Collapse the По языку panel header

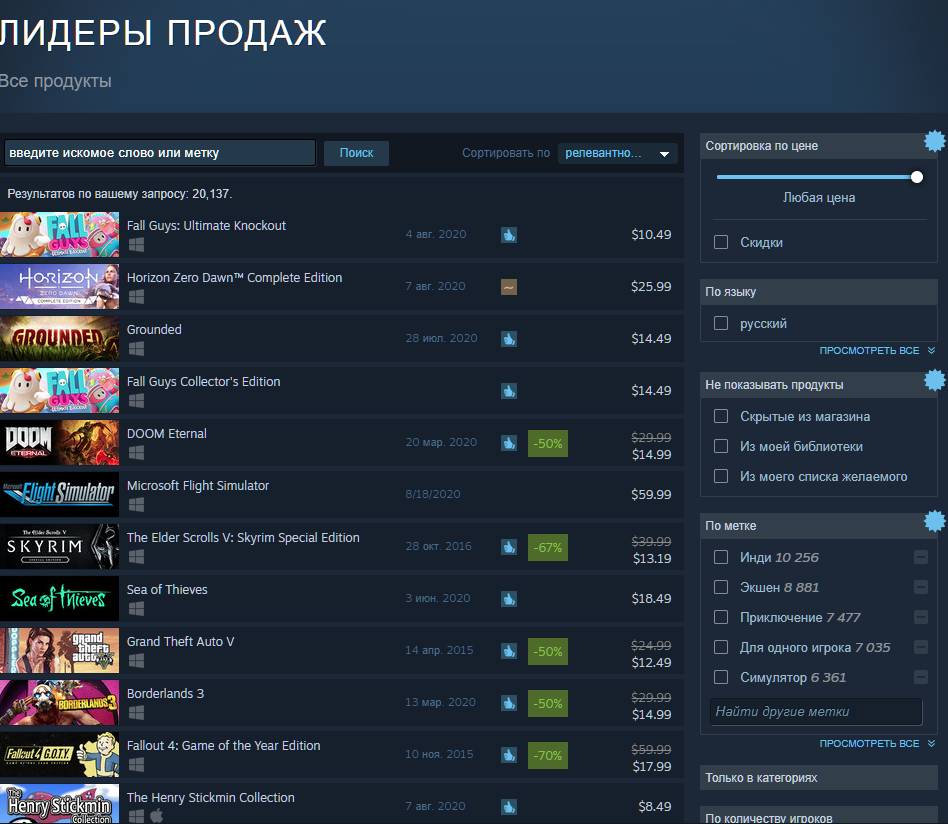point(819,291)
